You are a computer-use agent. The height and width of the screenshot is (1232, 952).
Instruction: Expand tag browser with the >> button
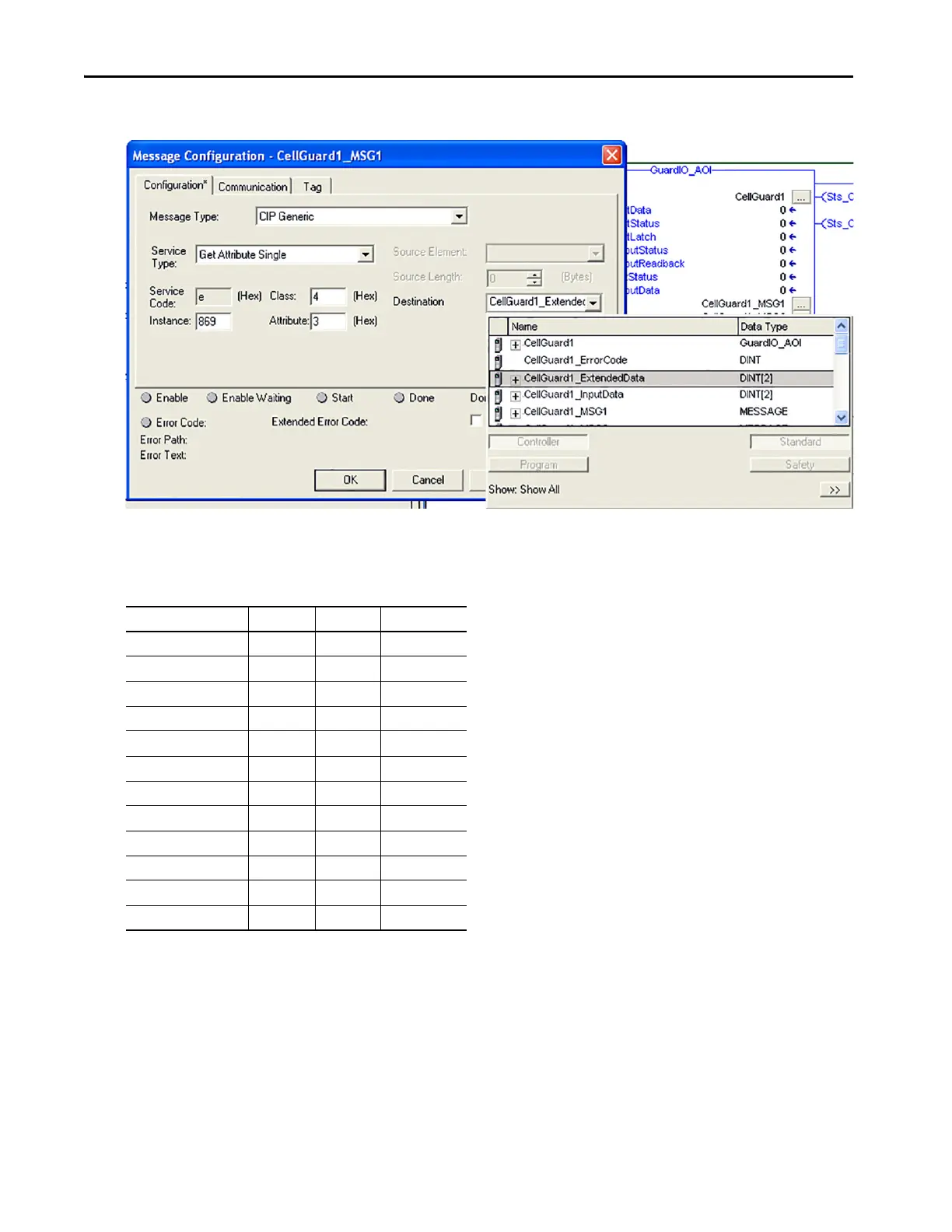(835, 490)
